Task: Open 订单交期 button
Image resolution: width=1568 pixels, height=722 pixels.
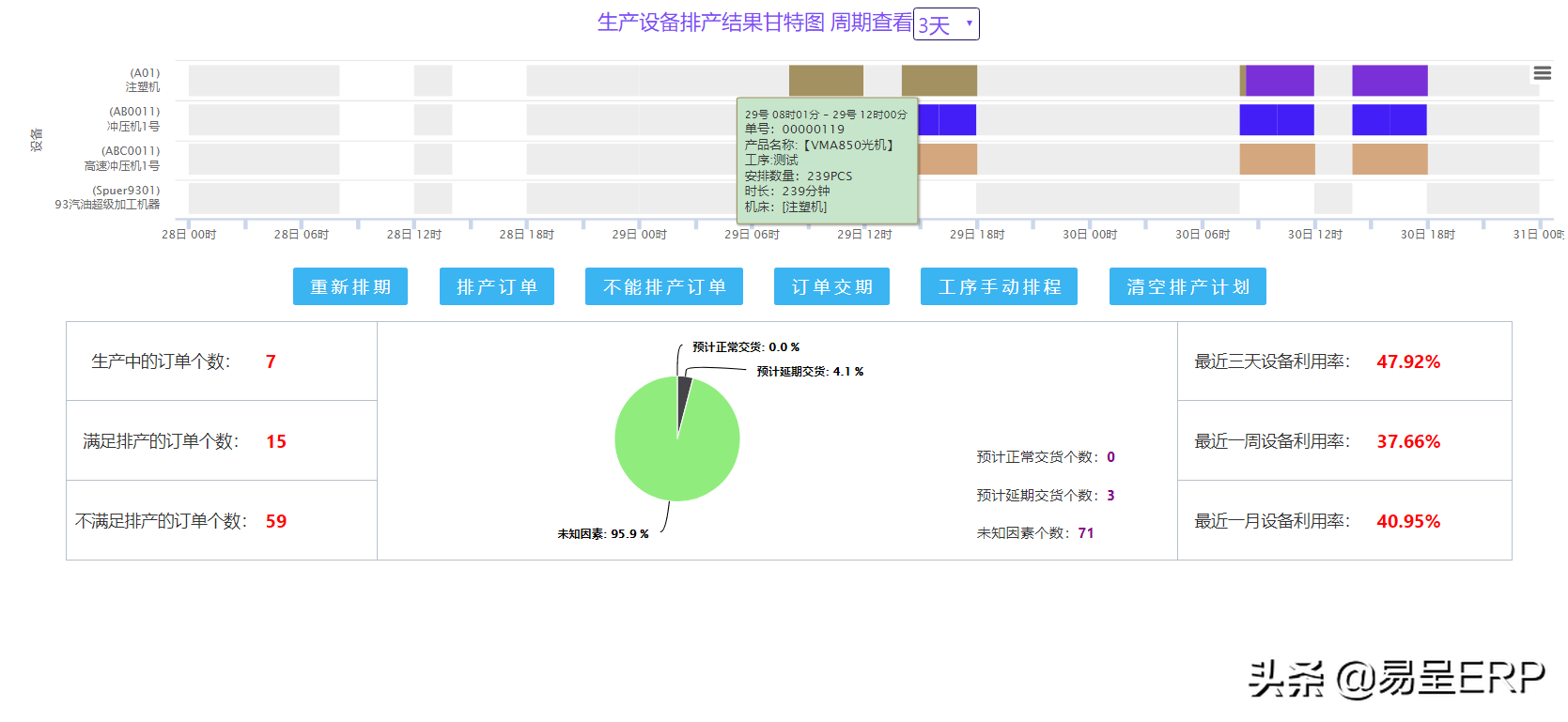Action: coord(831,286)
